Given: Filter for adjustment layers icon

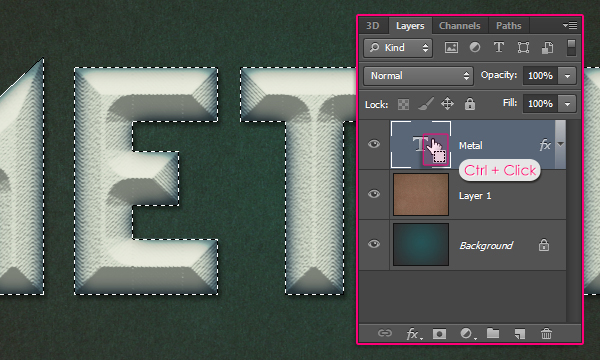Looking at the screenshot, I should 475,47.
